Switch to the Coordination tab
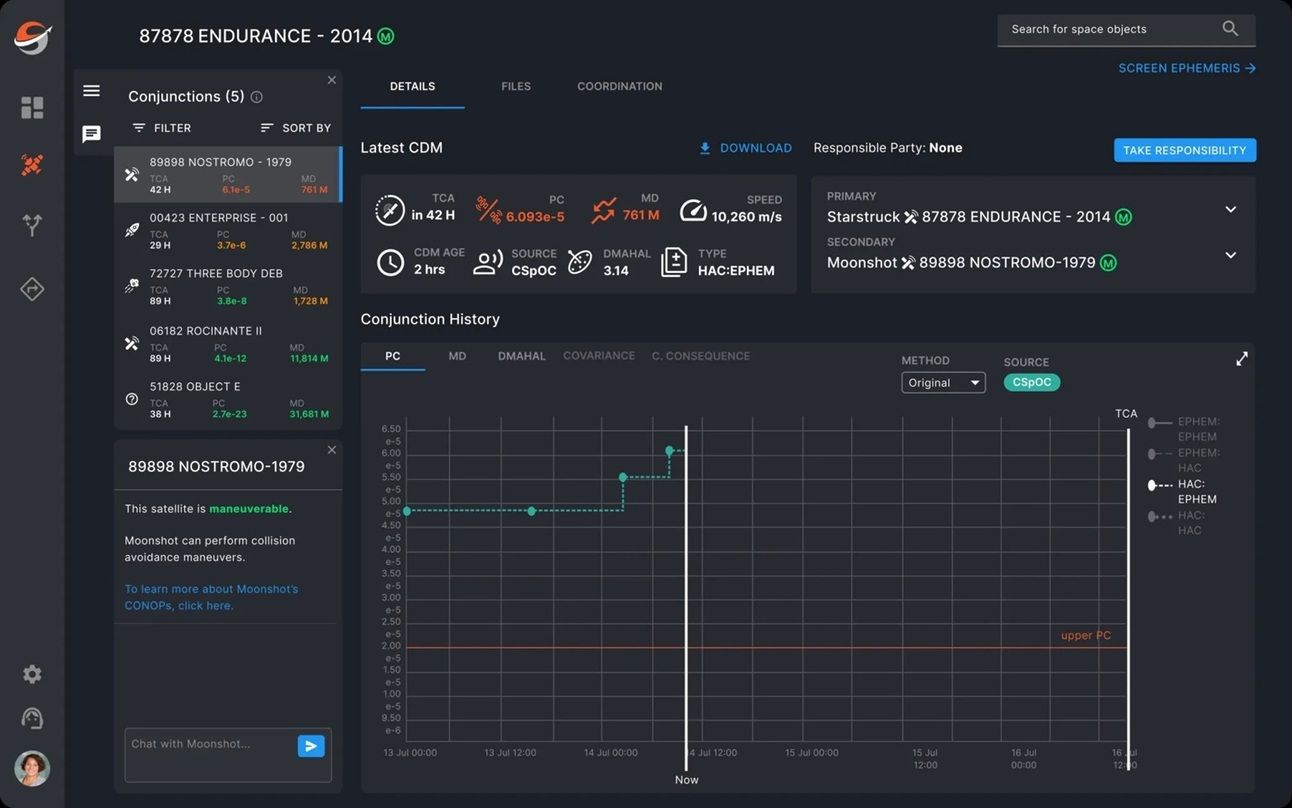 pyautogui.click(x=619, y=87)
